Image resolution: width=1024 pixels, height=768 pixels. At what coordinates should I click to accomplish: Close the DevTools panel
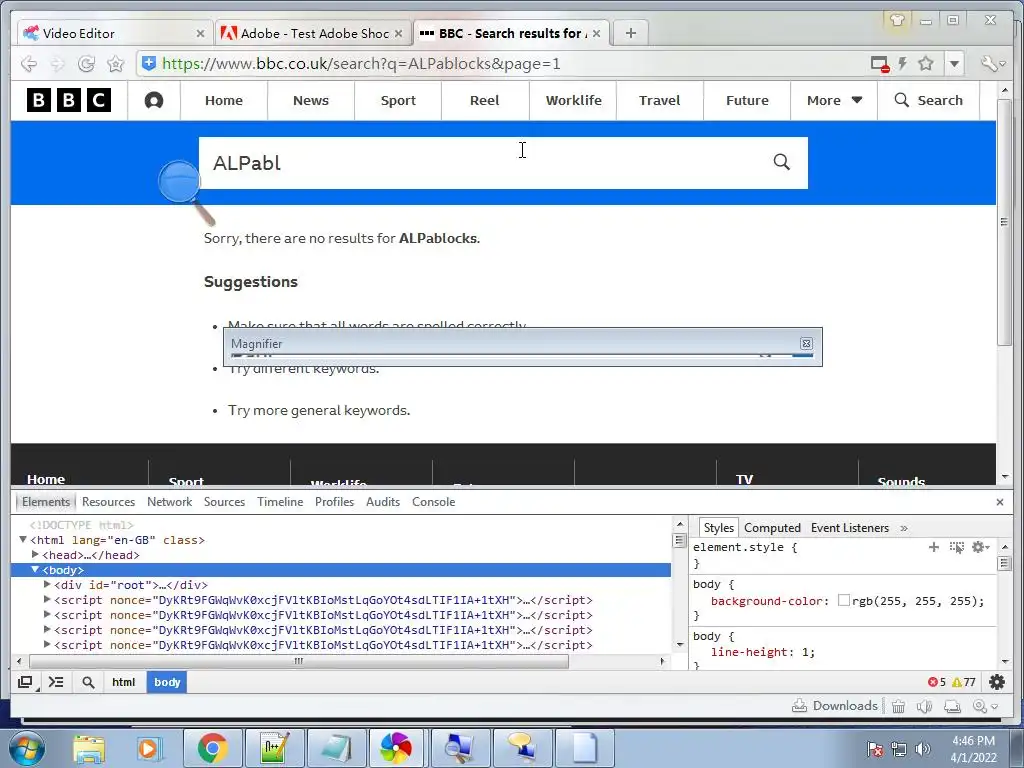(999, 502)
